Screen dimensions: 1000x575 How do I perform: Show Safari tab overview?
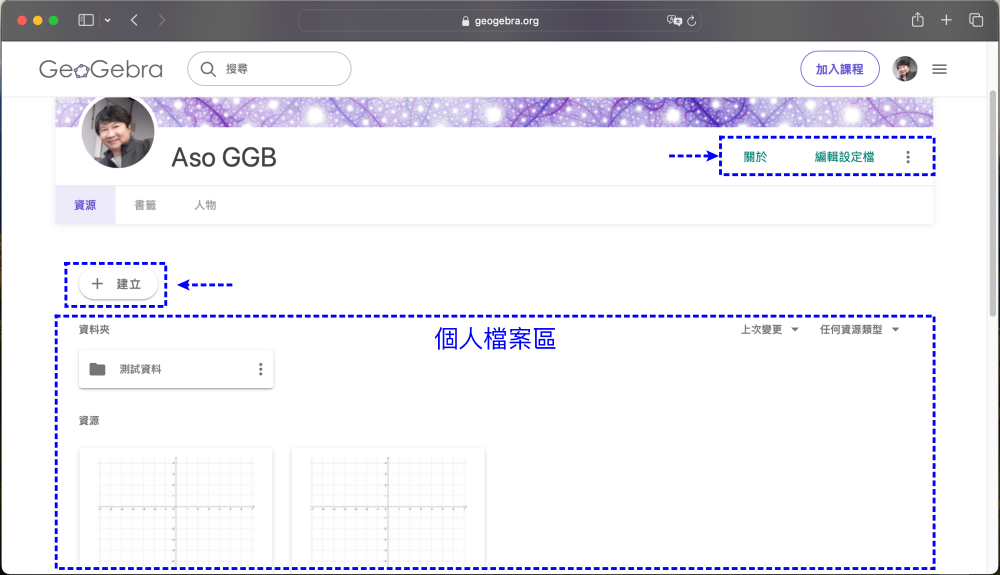(x=976, y=20)
